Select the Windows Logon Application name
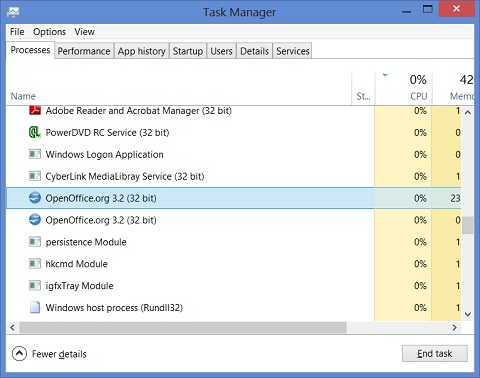The image size is (480, 378). pos(104,154)
